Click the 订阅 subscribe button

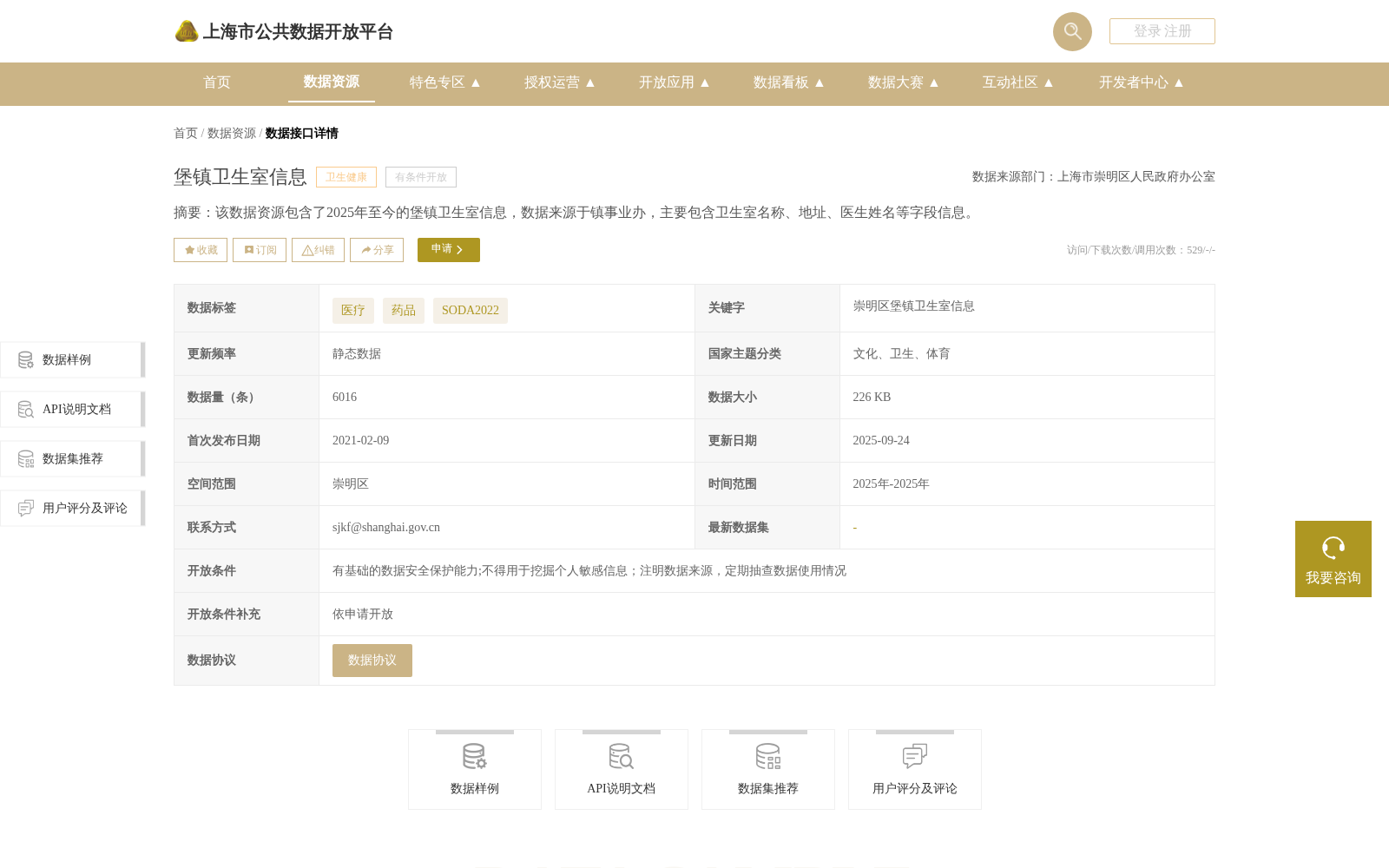click(260, 250)
